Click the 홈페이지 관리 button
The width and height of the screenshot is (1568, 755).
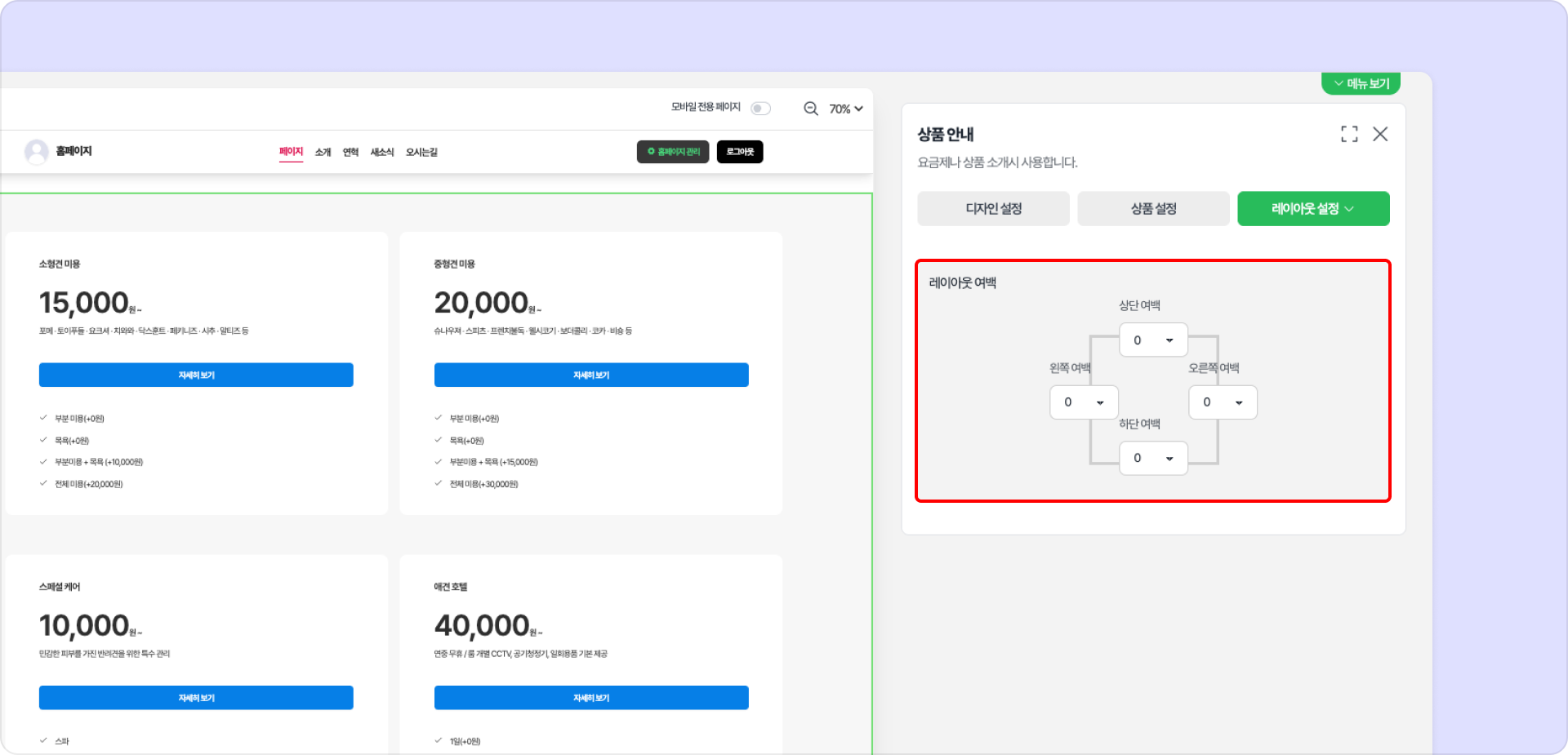tap(673, 152)
